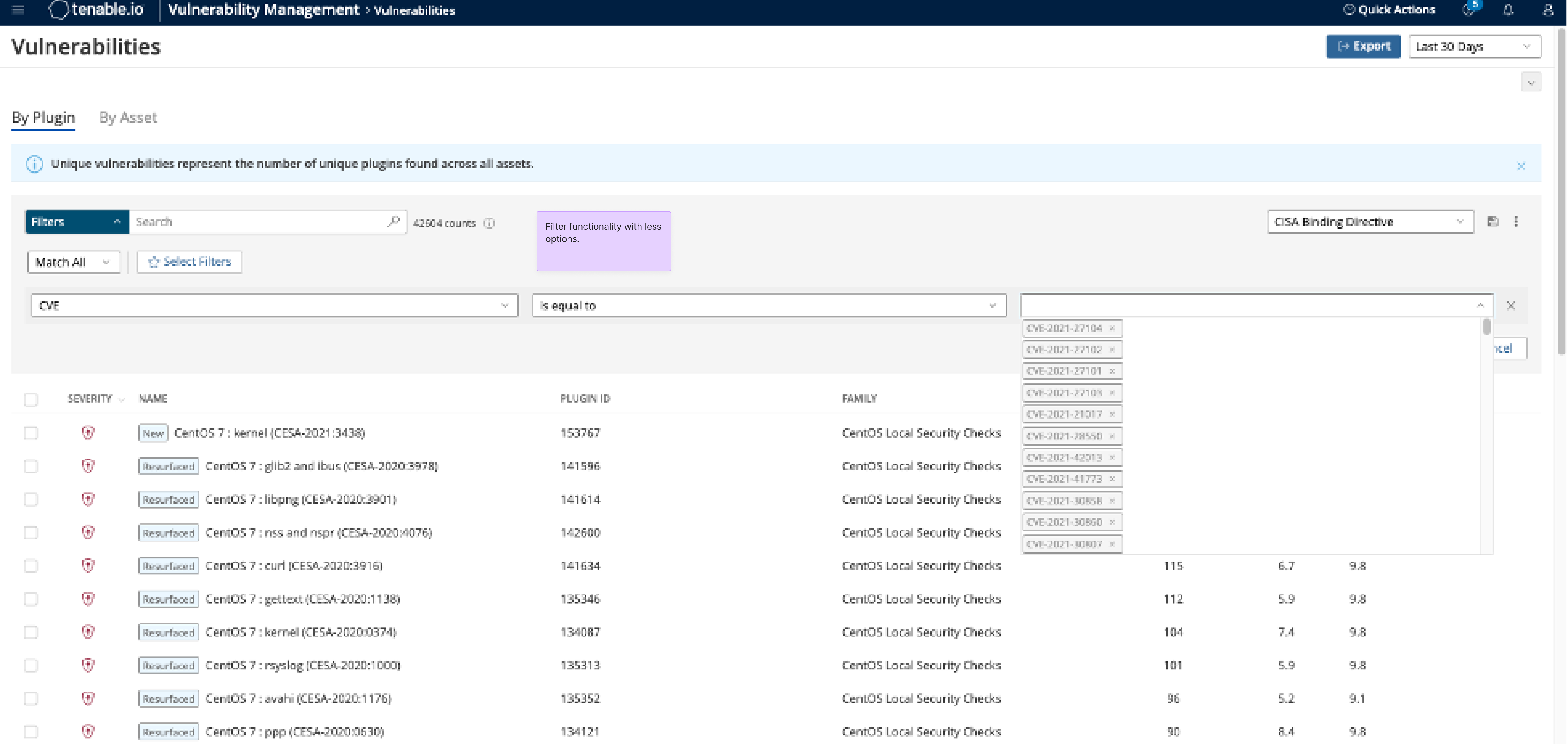Check the CentOS 7 kernel CESA-2021:3438 row
The image size is (1568, 744).
click(31, 433)
